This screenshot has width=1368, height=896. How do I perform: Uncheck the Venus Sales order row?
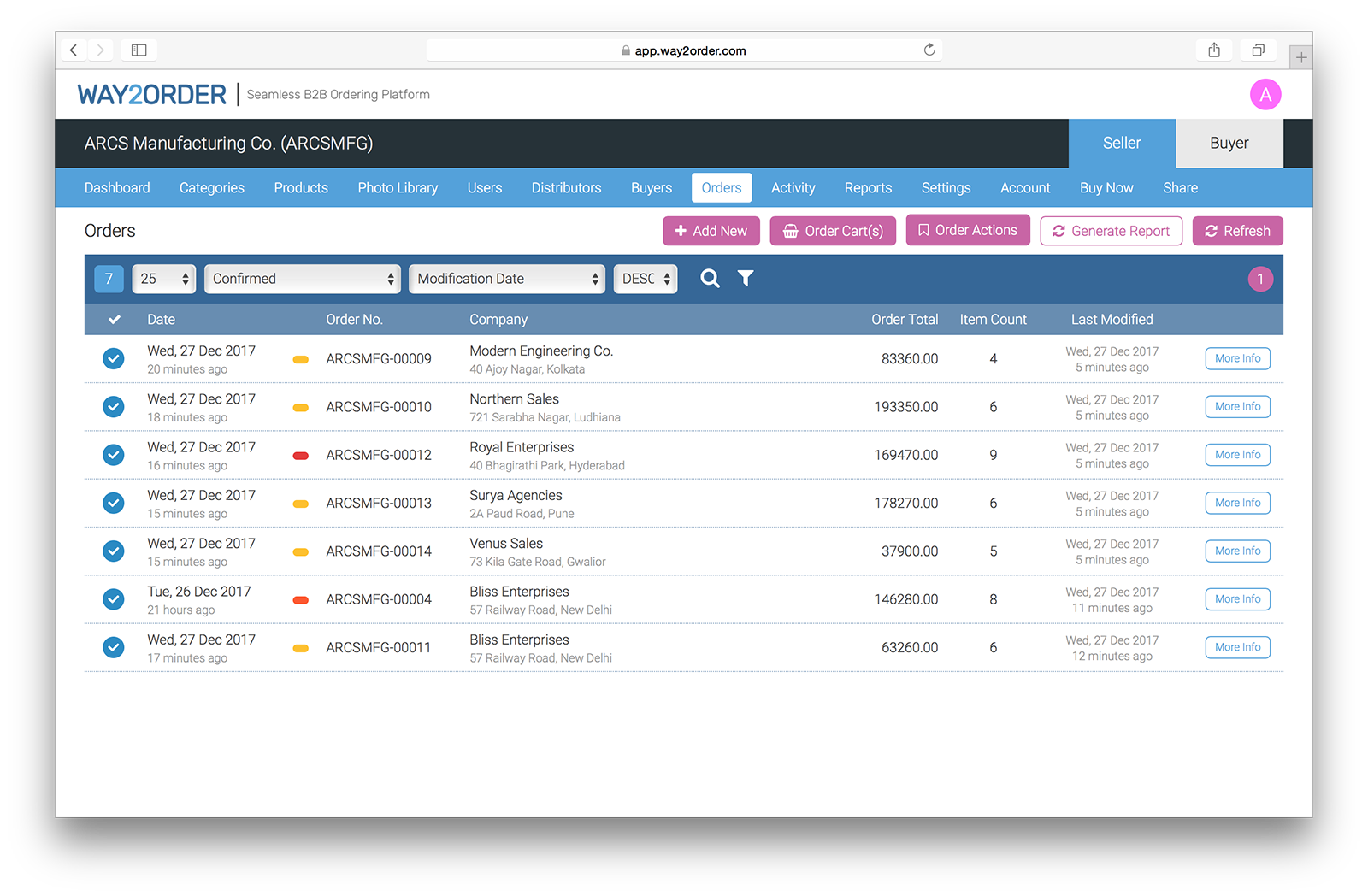click(114, 551)
